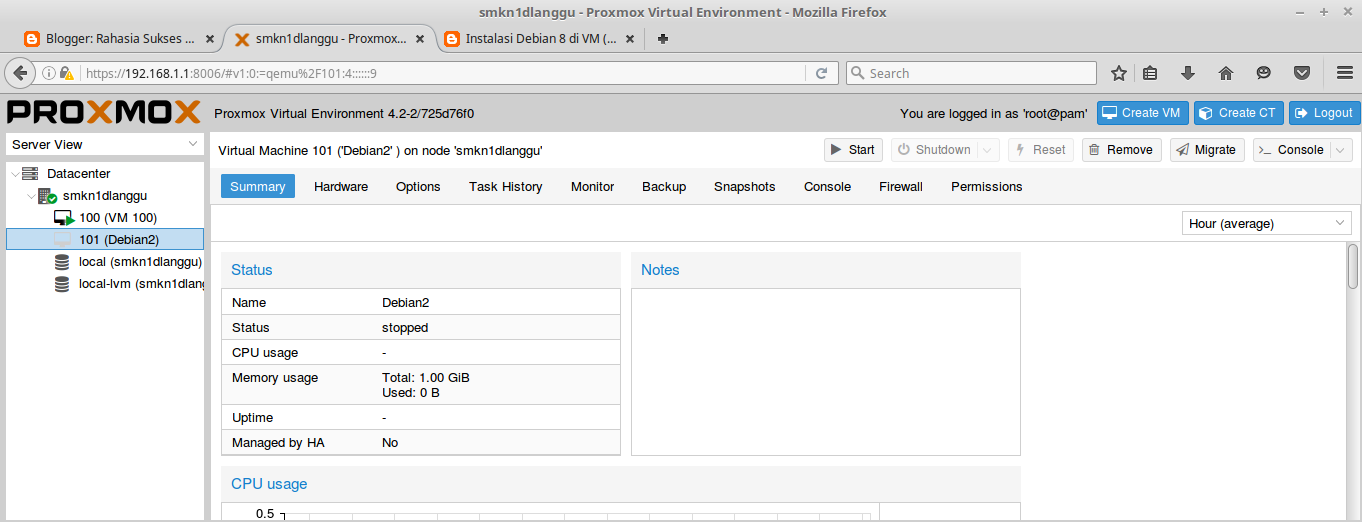Screen dimensions: 1362x522
Task: Click the running VM 100 monitor icon
Action: coord(64,218)
